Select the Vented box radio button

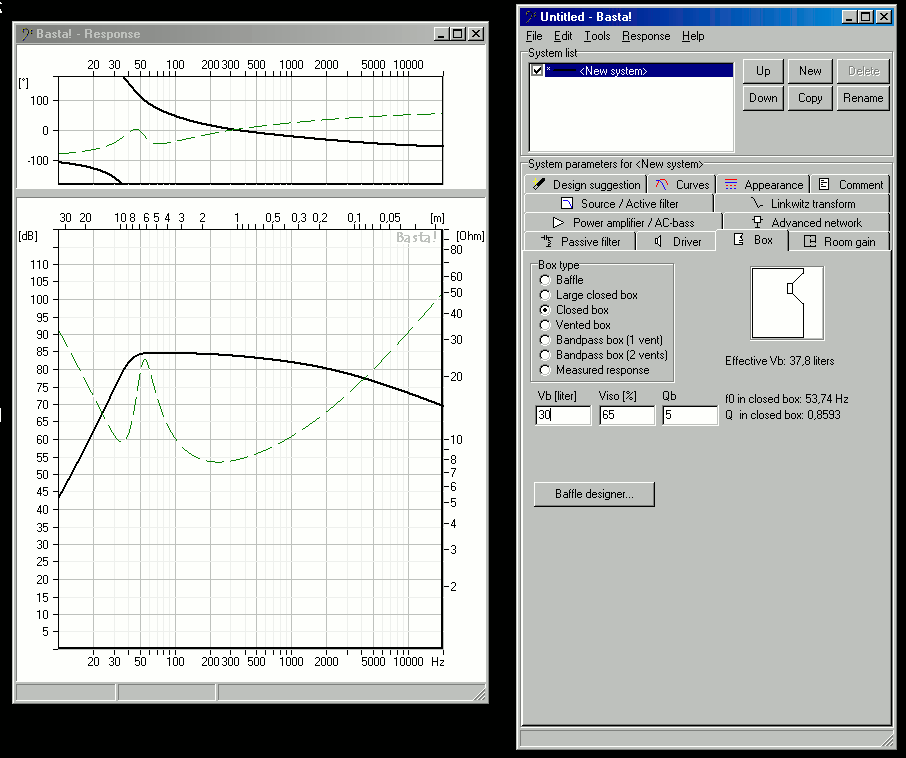point(545,325)
